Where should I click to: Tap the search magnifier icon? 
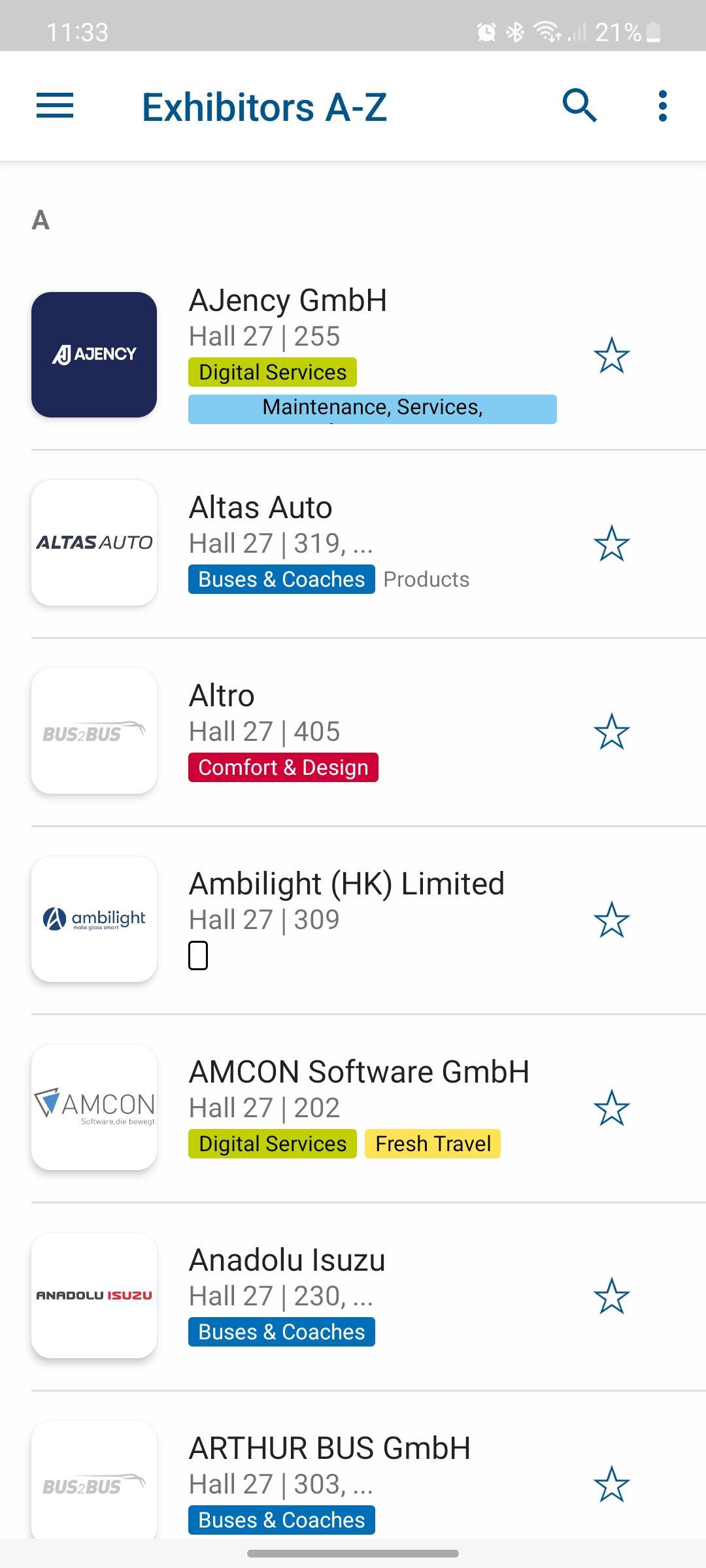click(580, 106)
